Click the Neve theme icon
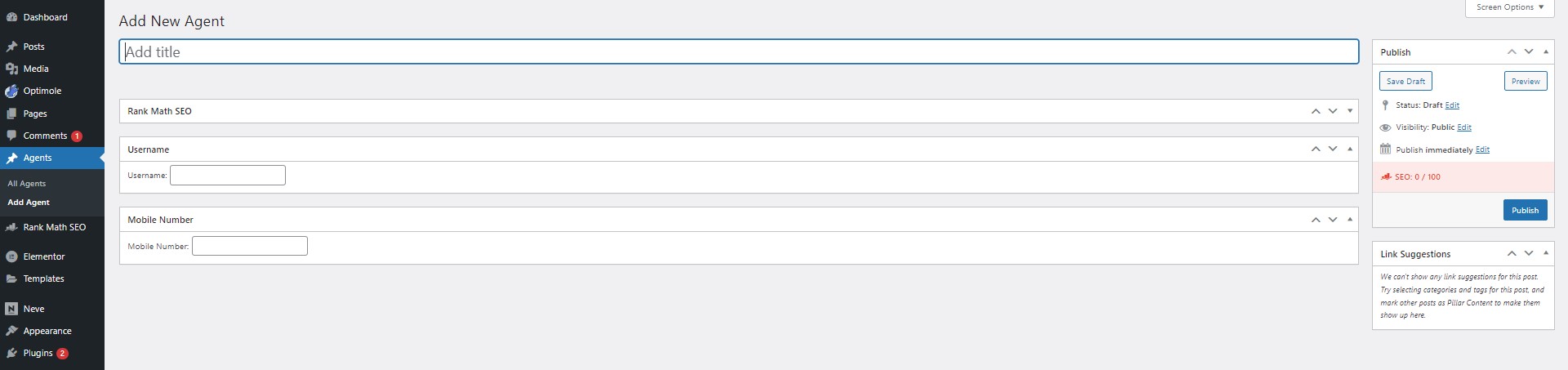Screen dimensions: 1568x370 click(11, 309)
